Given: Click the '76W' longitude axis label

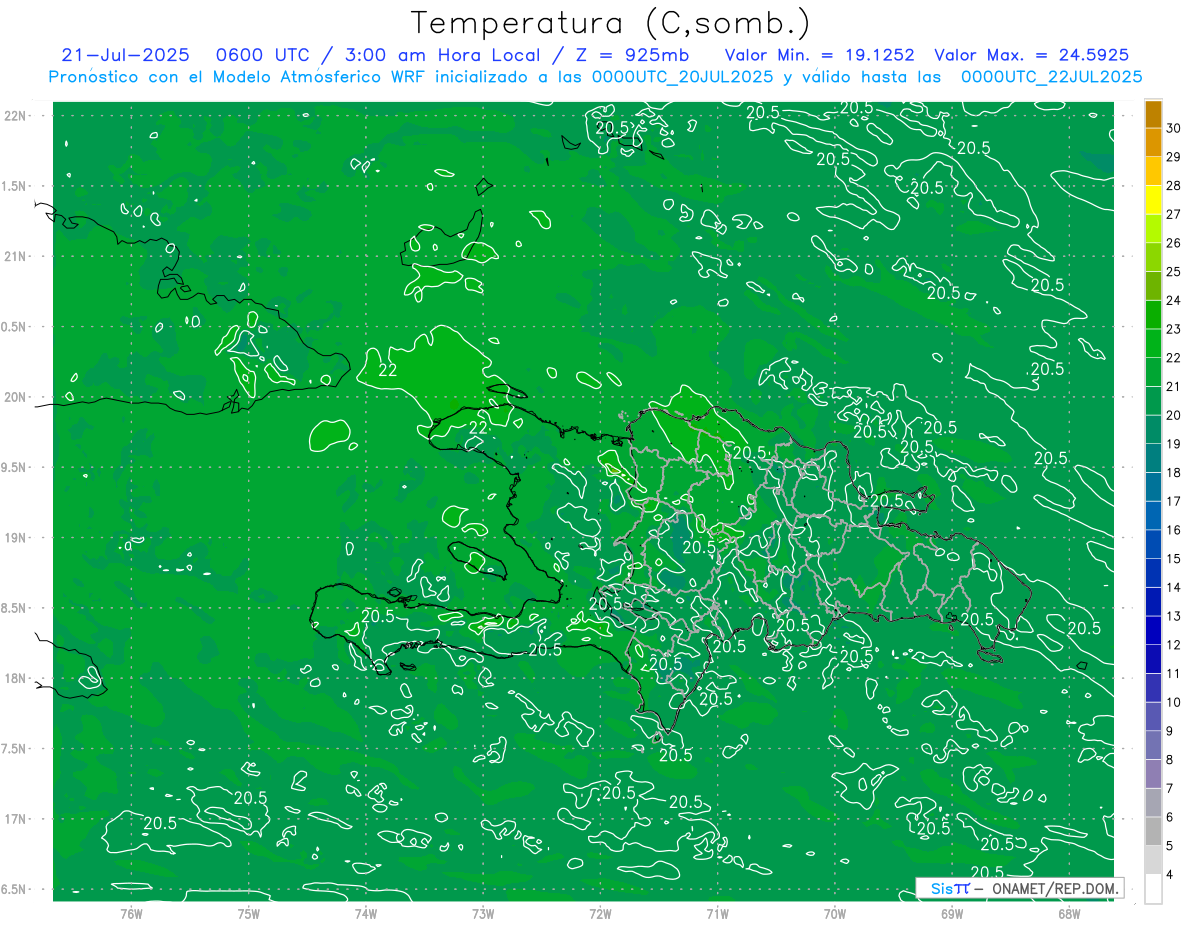Looking at the screenshot, I should point(131,913).
